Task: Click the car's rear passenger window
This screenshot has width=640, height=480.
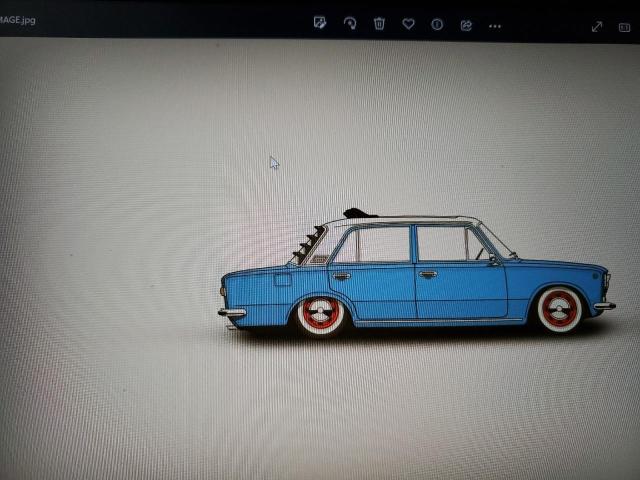Action: (x=372, y=245)
